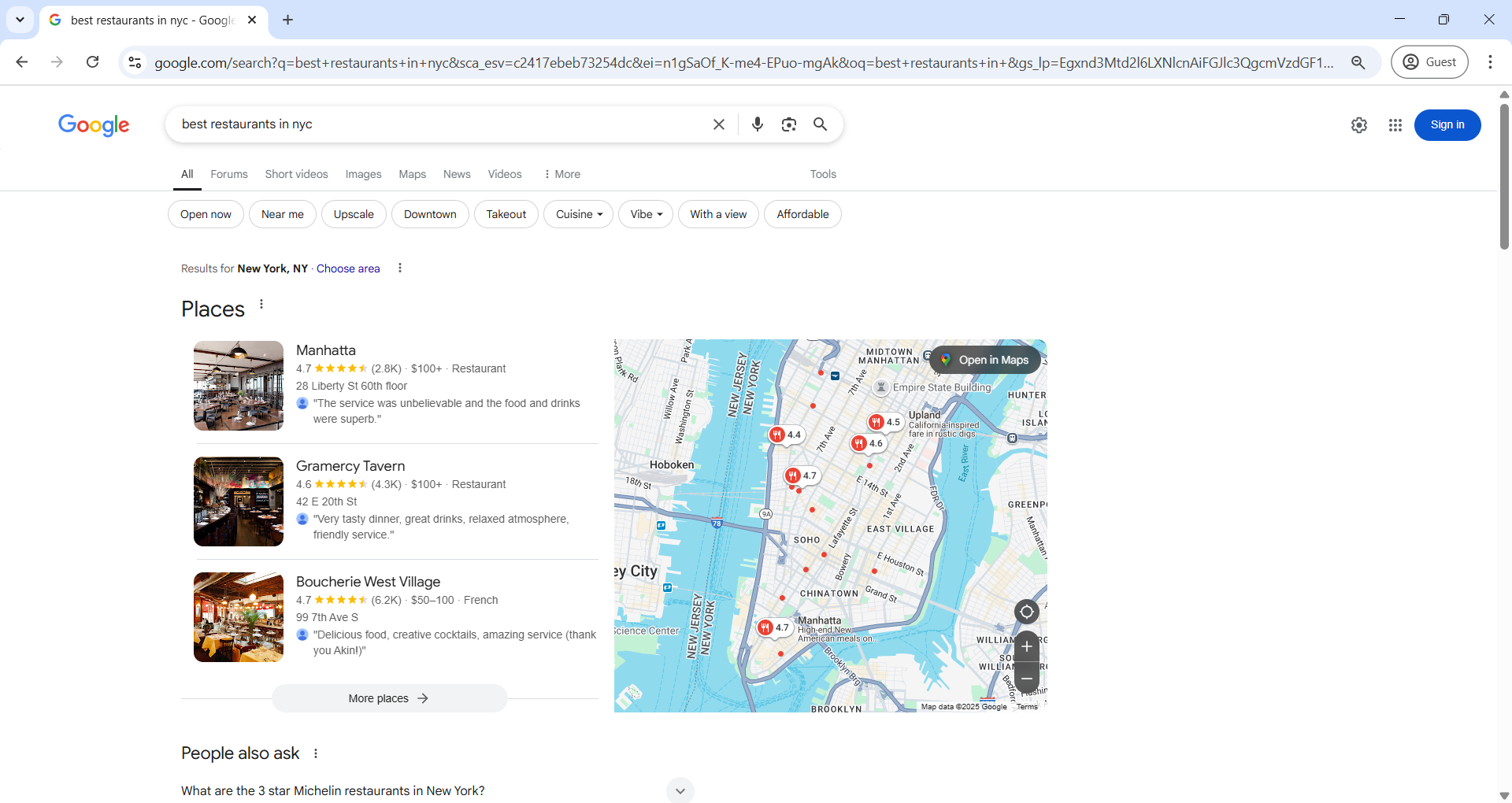The height and width of the screenshot is (803, 1512).
Task: Click the Gramercy Tavern photo
Action: tap(239, 501)
